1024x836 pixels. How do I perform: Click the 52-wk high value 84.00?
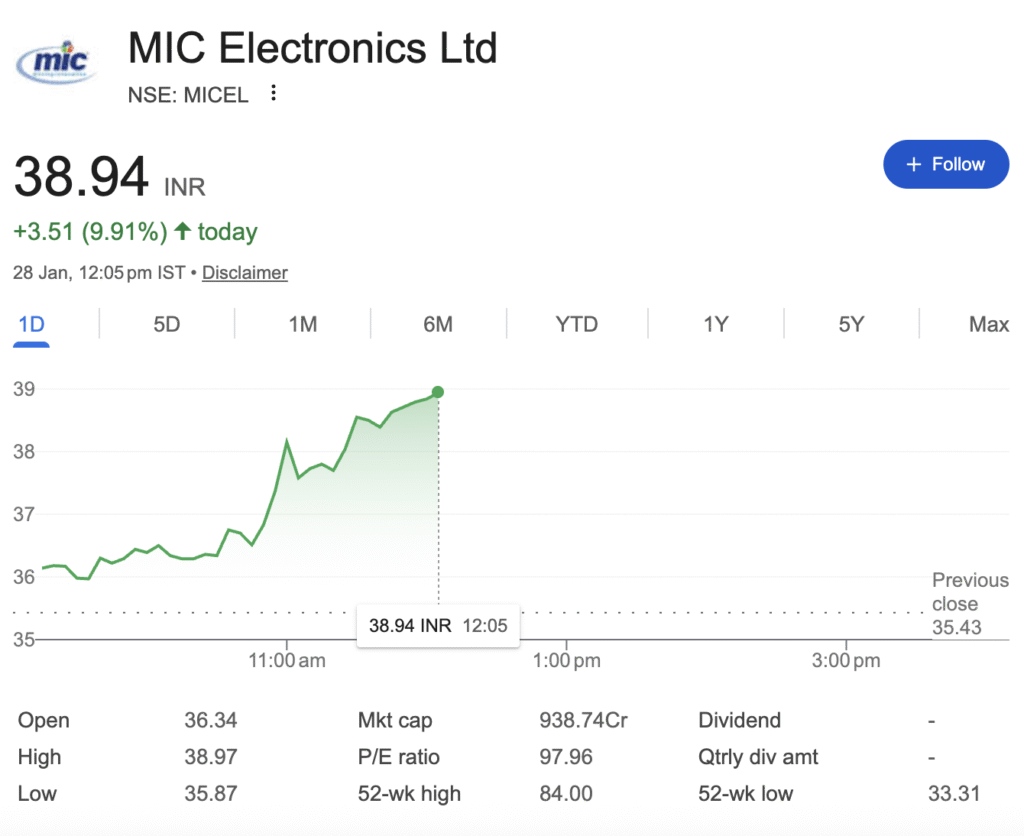click(x=566, y=794)
